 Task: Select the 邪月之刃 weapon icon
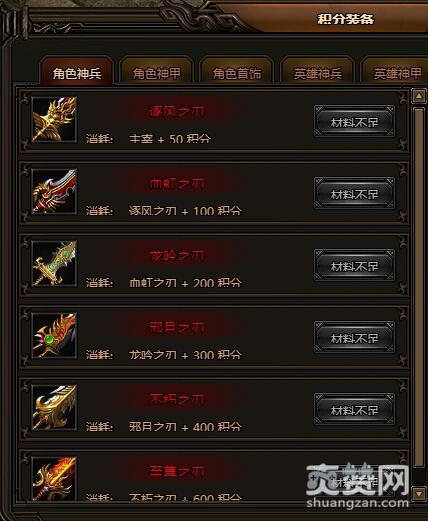point(54,336)
